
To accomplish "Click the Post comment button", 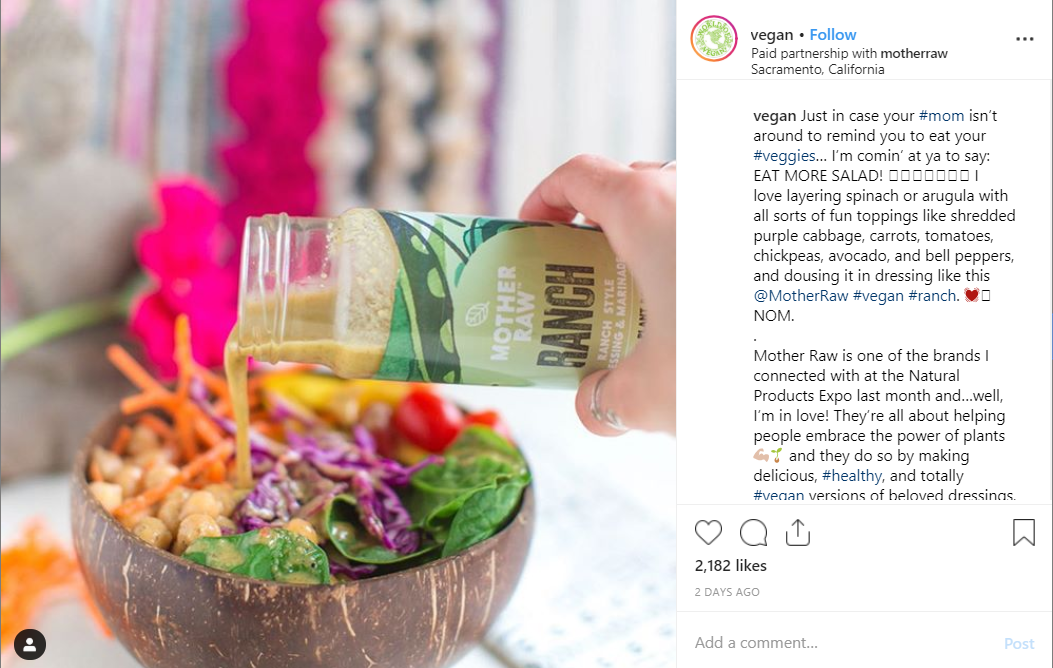I will [x=1019, y=643].
